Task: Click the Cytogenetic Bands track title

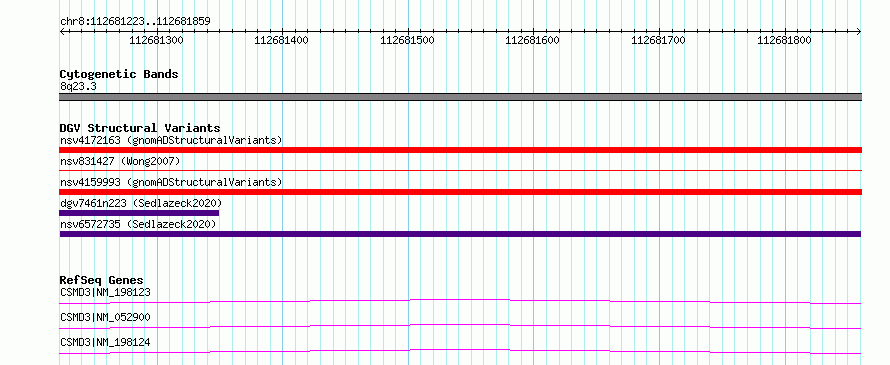Action: pyautogui.click(x=119, y=74)
